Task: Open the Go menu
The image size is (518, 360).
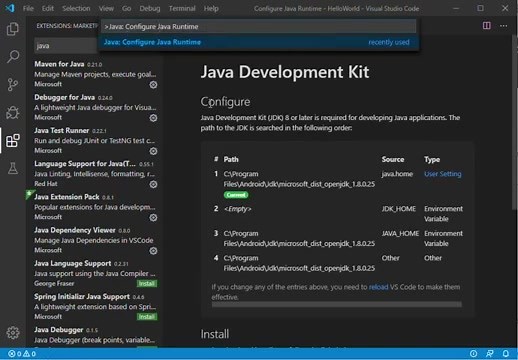Action: [127, 8]
